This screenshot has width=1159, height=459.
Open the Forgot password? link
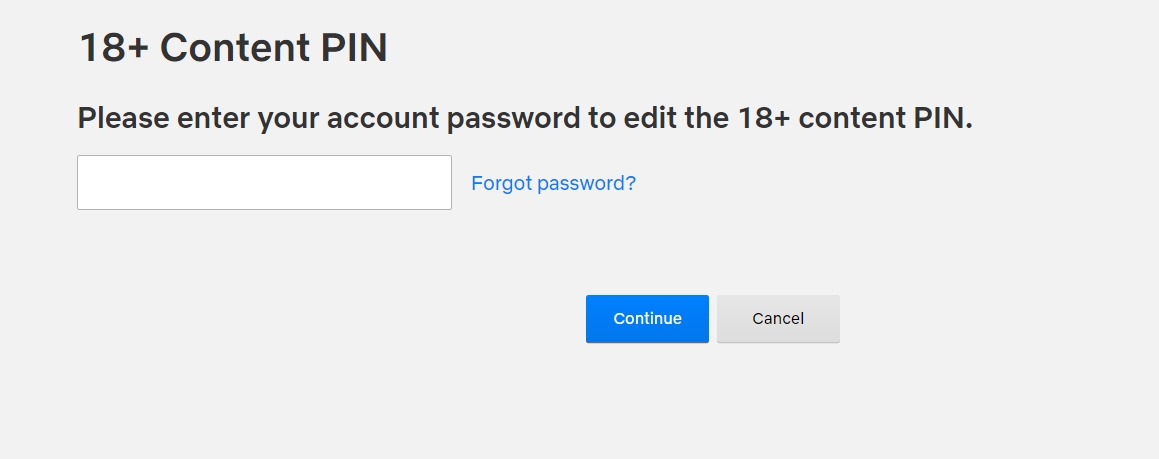(x=553, y=183)
